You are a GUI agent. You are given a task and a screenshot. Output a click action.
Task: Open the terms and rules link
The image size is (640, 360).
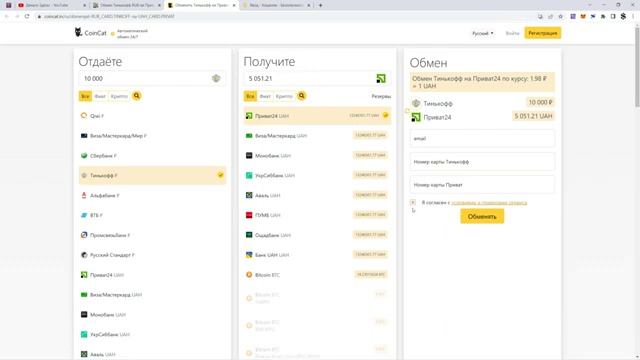pos(489,203)
